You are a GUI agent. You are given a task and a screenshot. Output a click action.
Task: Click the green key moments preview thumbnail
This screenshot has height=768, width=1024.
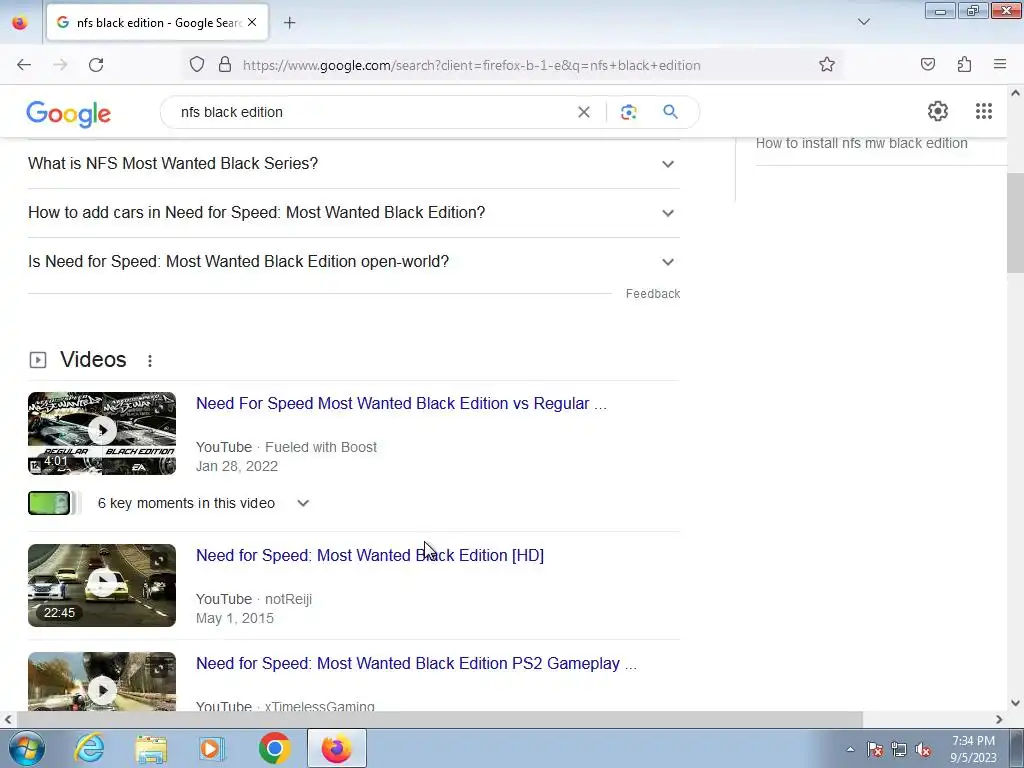(x=49, y=503)
